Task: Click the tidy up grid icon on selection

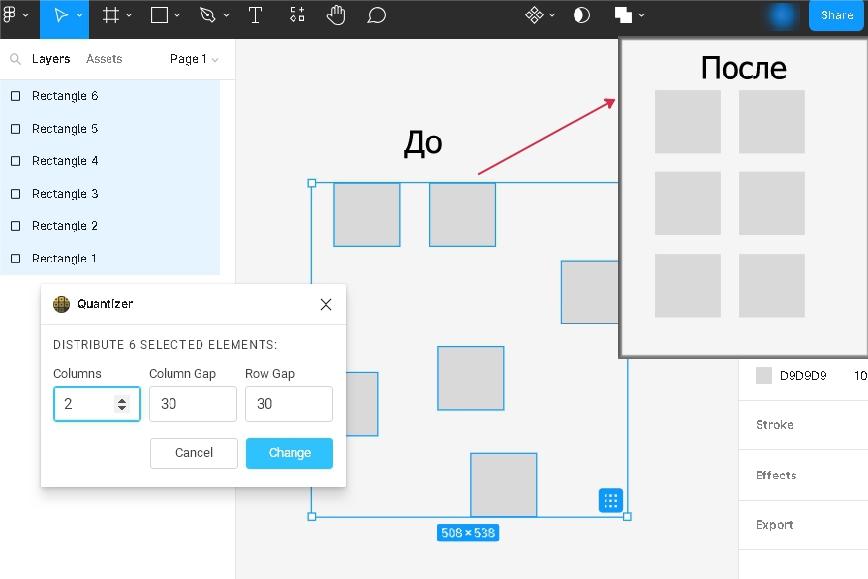Action: [x=611, y=500]
